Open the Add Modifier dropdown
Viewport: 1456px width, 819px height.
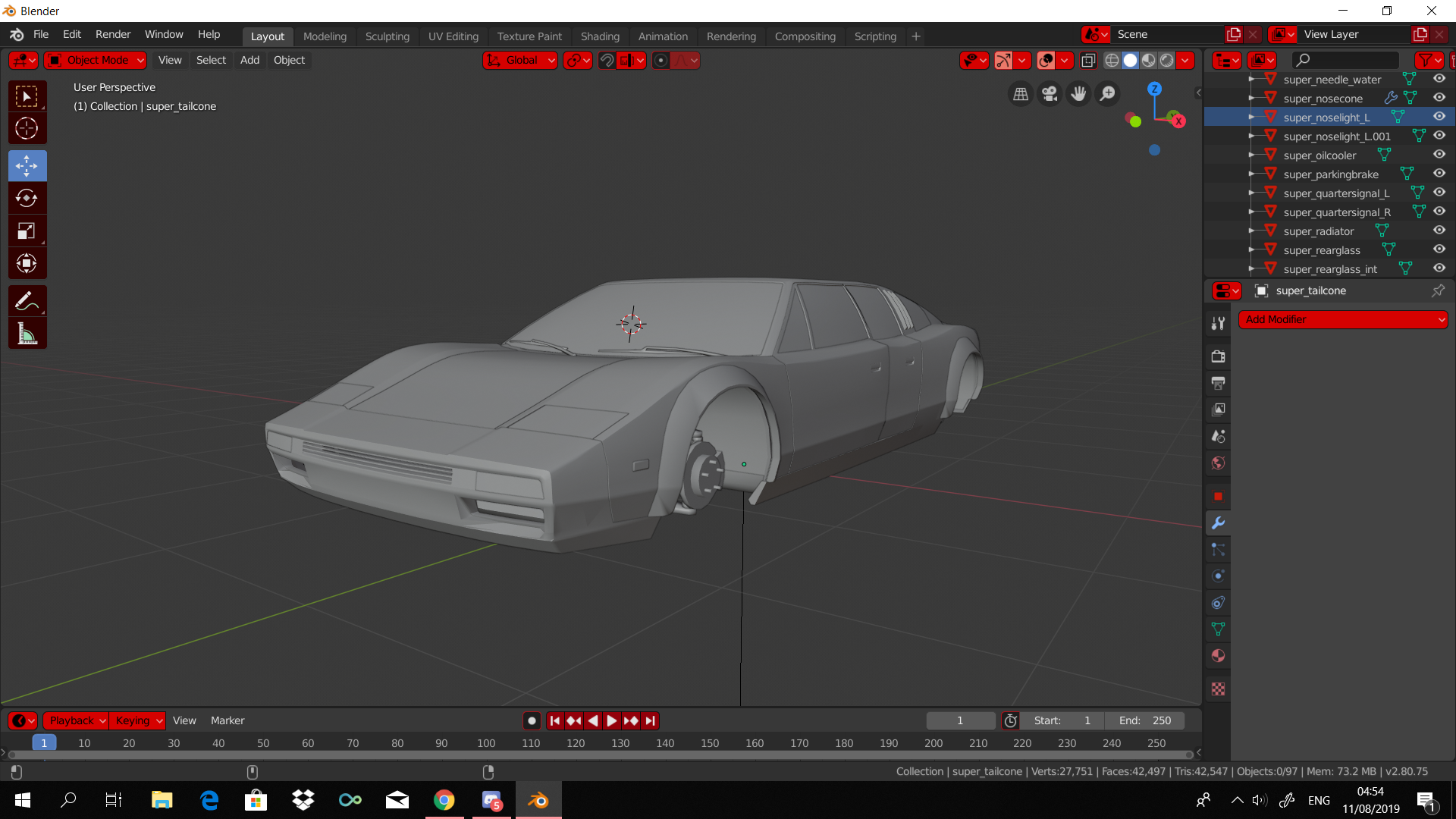(x=1342, y=319)
